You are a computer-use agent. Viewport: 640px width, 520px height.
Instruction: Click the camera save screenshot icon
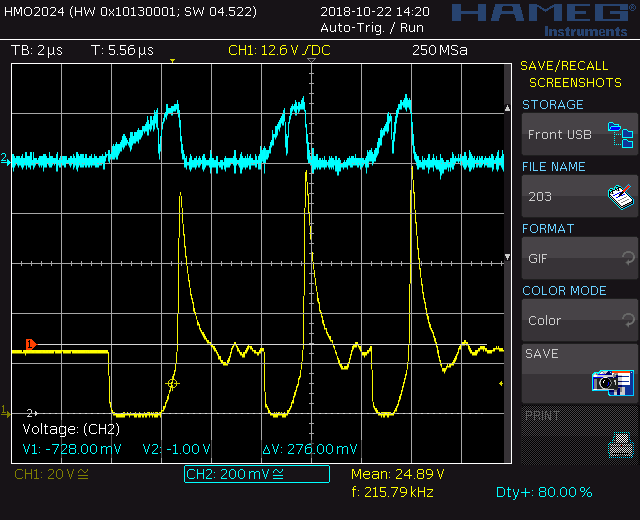click(613, 383)
